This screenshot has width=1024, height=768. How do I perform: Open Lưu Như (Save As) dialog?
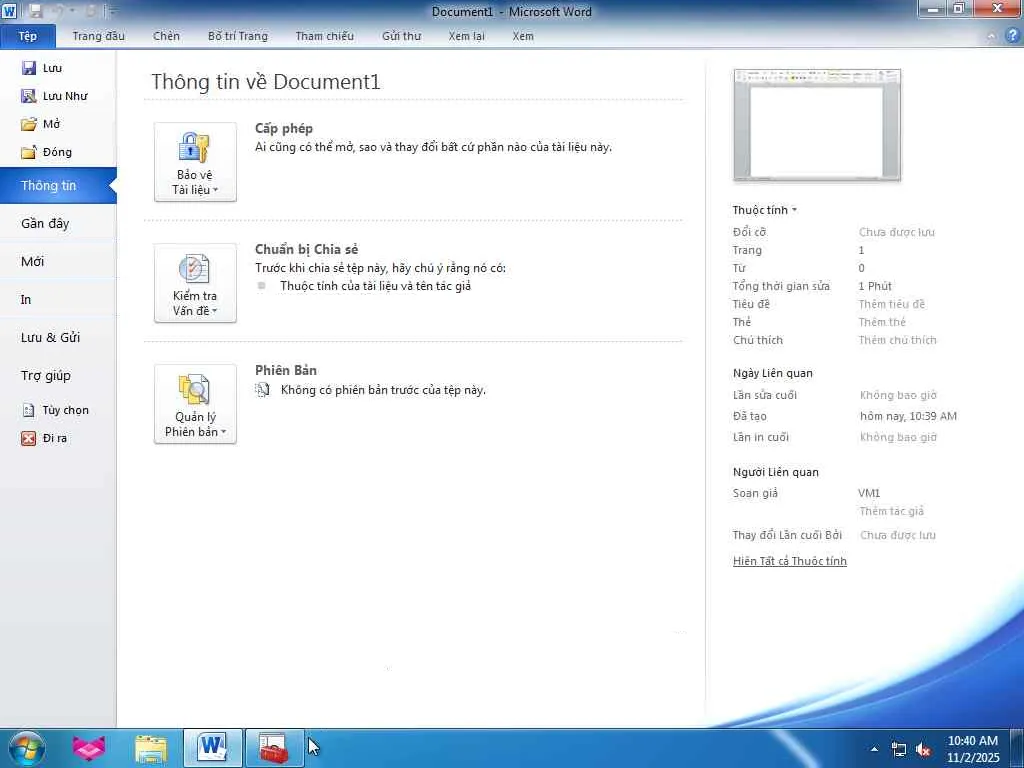[x=55, y=96]
